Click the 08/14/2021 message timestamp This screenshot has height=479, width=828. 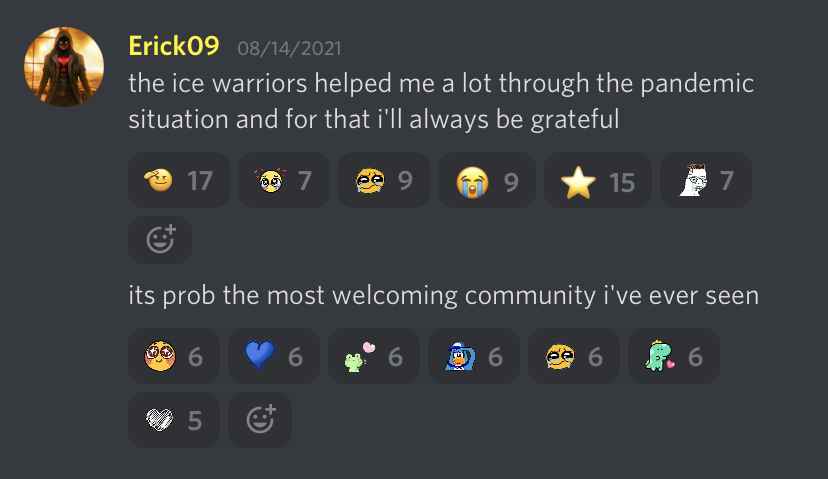pos(289,49)
